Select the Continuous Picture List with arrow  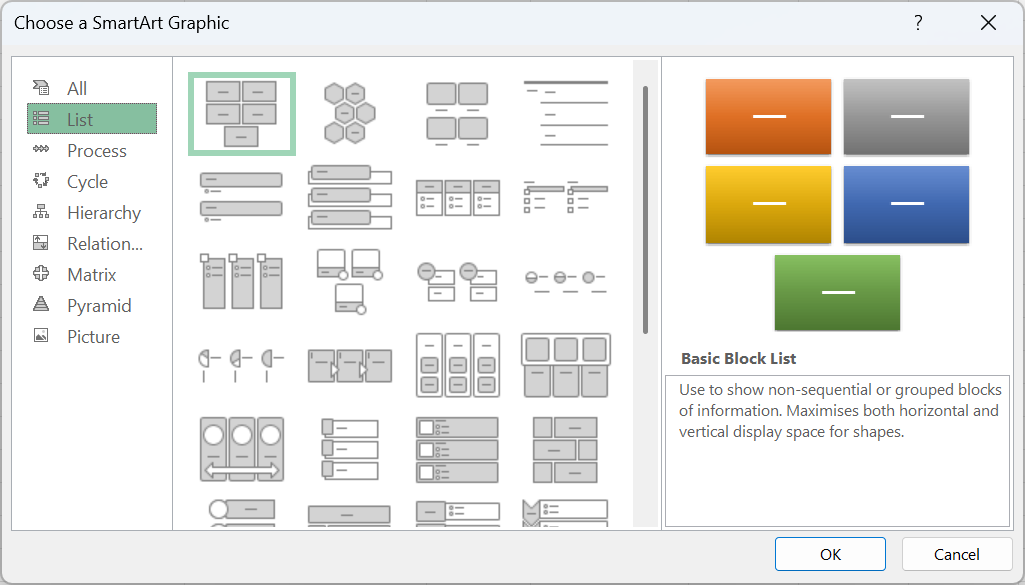pos(242,449)
